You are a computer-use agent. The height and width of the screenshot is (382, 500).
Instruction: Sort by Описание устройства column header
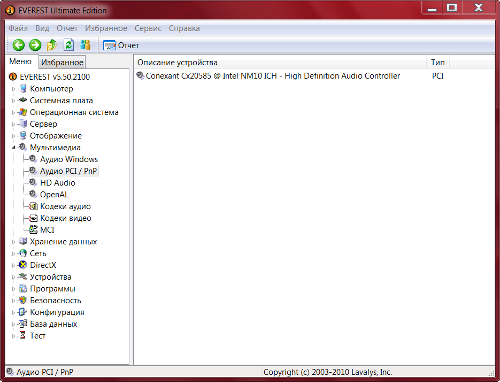point(280,62)
